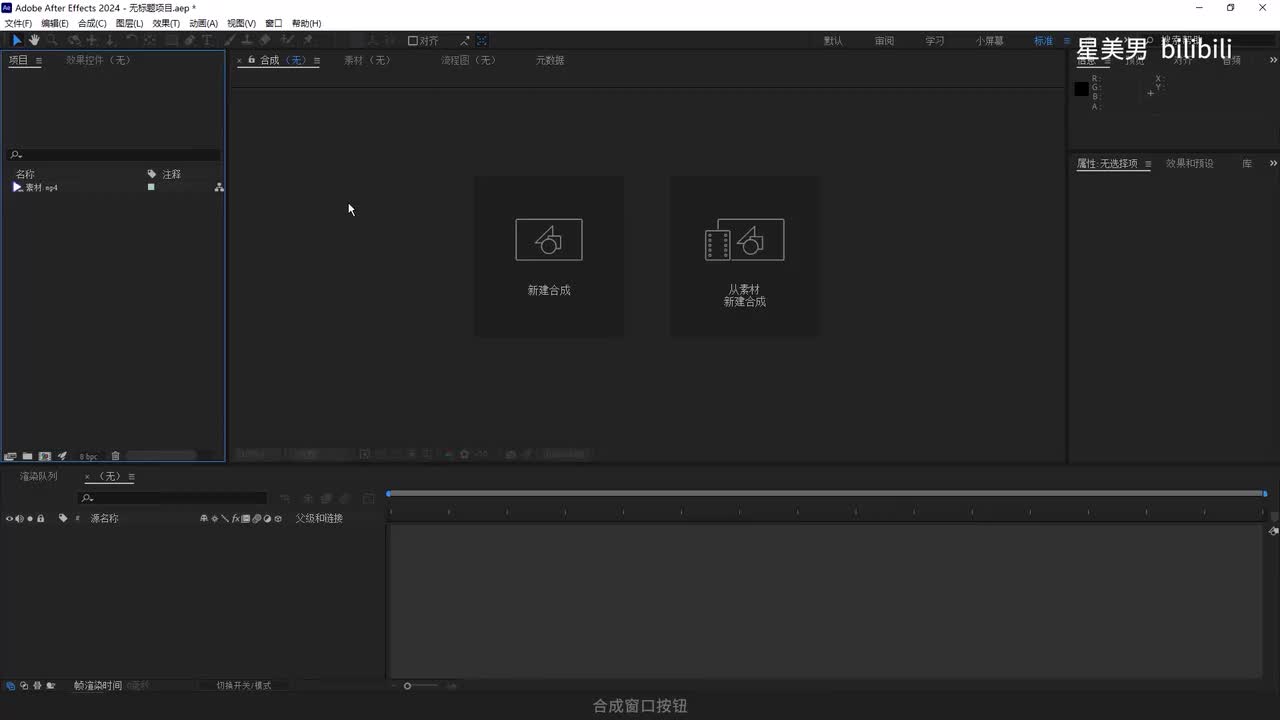
Task: Click the motion blur switch column icon
Action: [256, 518]
